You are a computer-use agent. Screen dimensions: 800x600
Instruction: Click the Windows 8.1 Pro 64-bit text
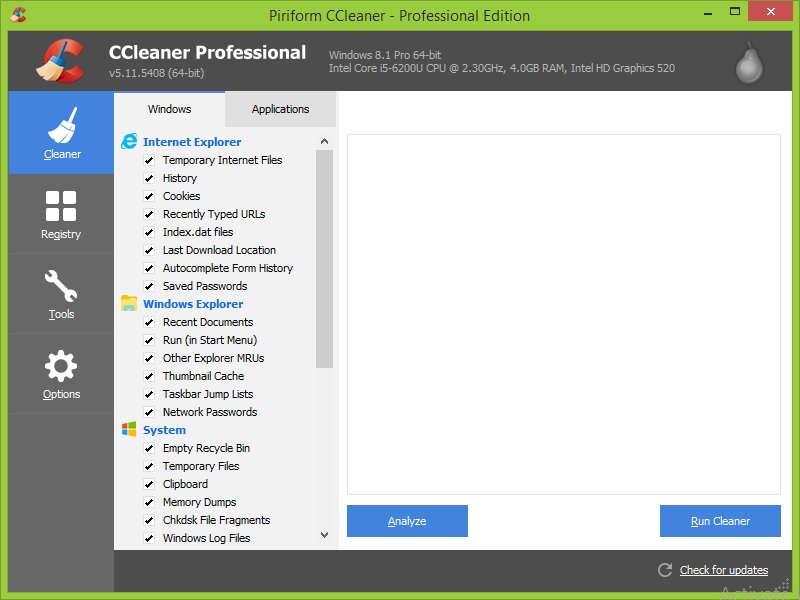[x=385, y=55]
